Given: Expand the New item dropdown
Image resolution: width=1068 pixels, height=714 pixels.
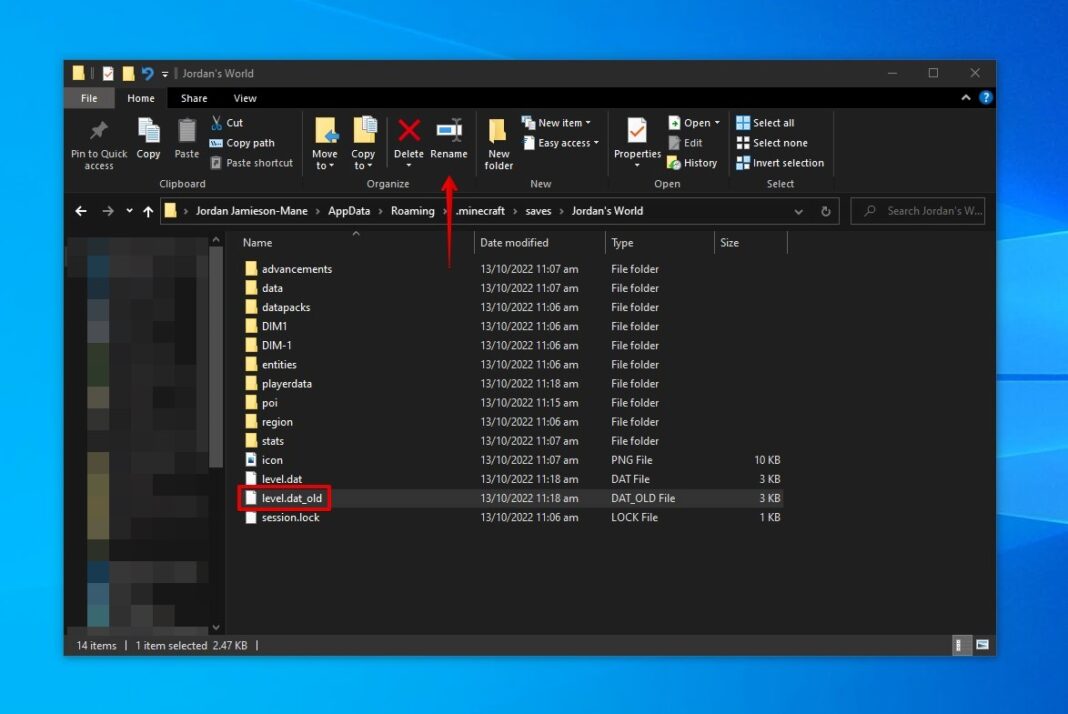Looking at the screenshot, I should click(559, 121).
